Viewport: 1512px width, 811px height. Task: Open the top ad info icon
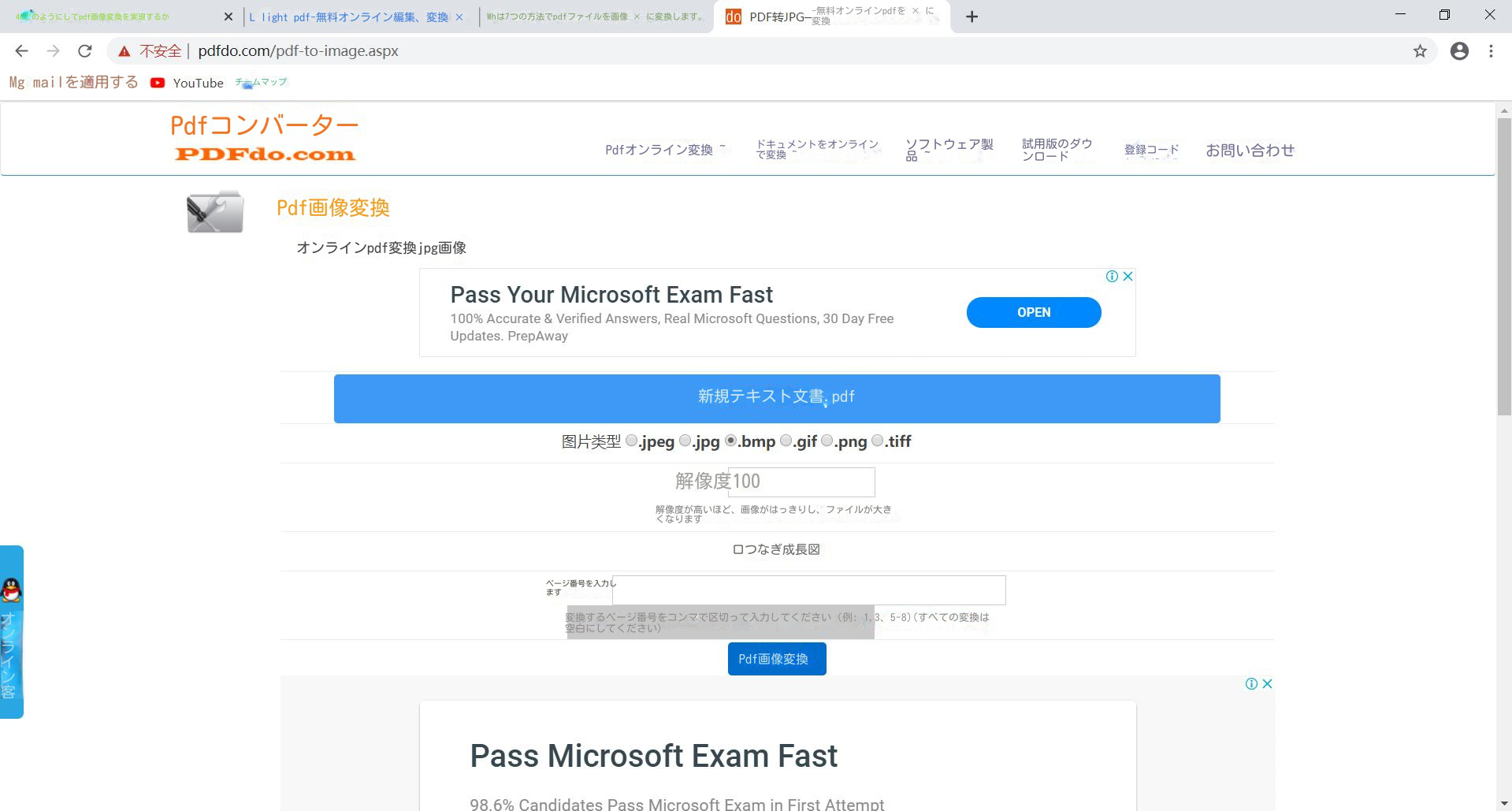(x=1112, y=276)
